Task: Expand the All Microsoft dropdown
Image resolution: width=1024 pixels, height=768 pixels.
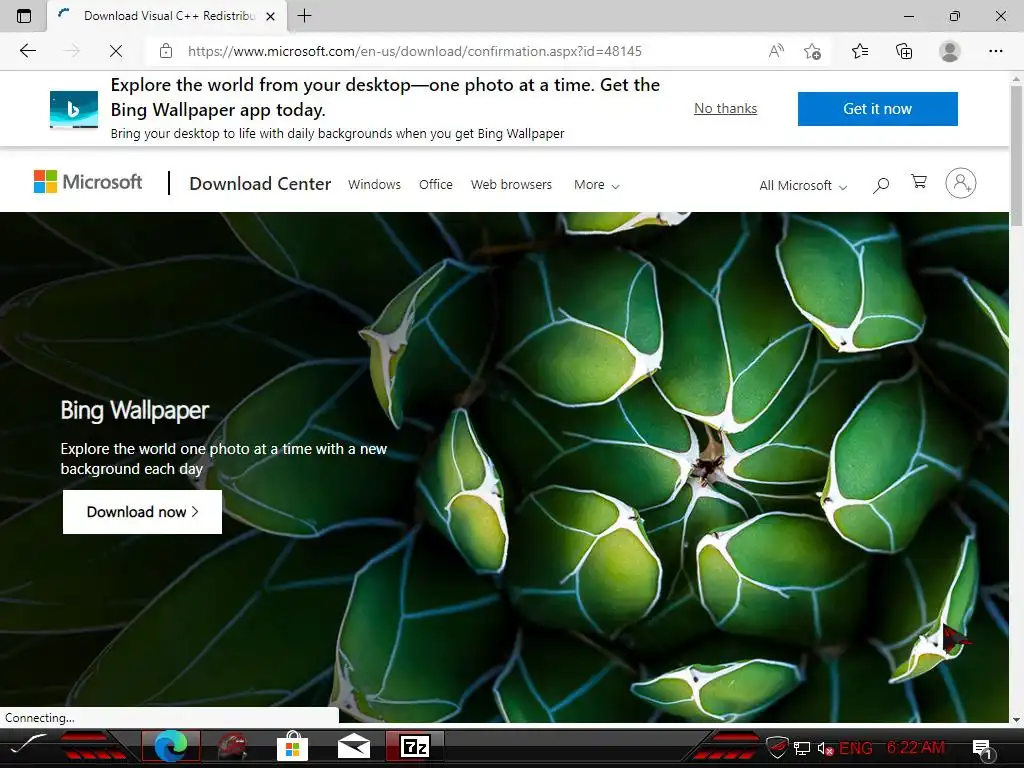Action: [x=803, y=185]
